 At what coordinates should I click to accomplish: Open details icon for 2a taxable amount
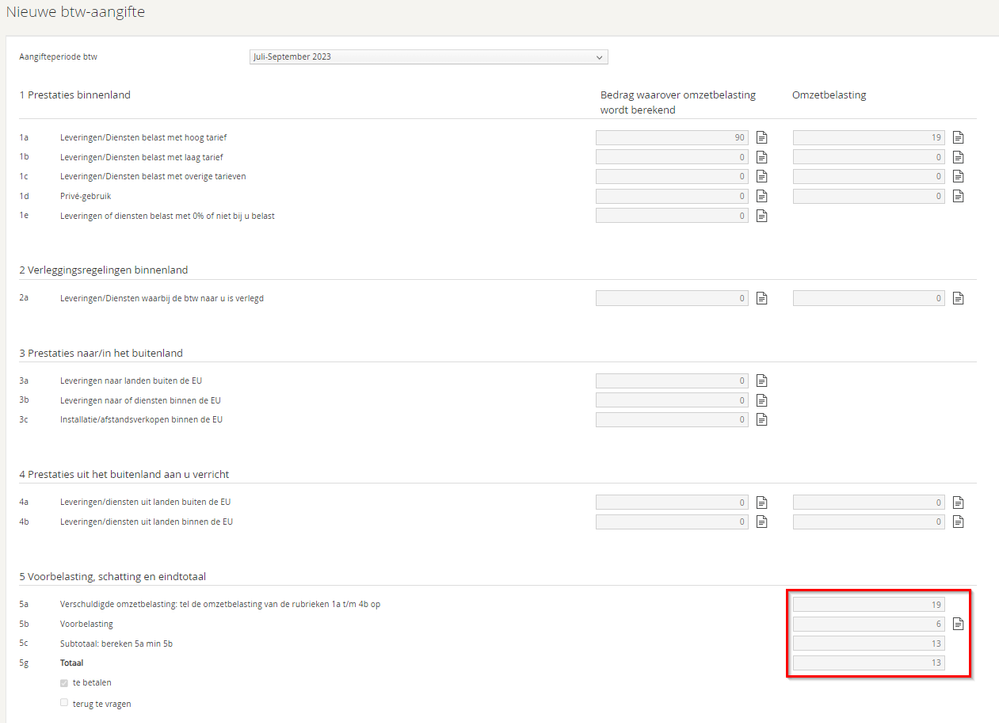click(x=761, y=298)
